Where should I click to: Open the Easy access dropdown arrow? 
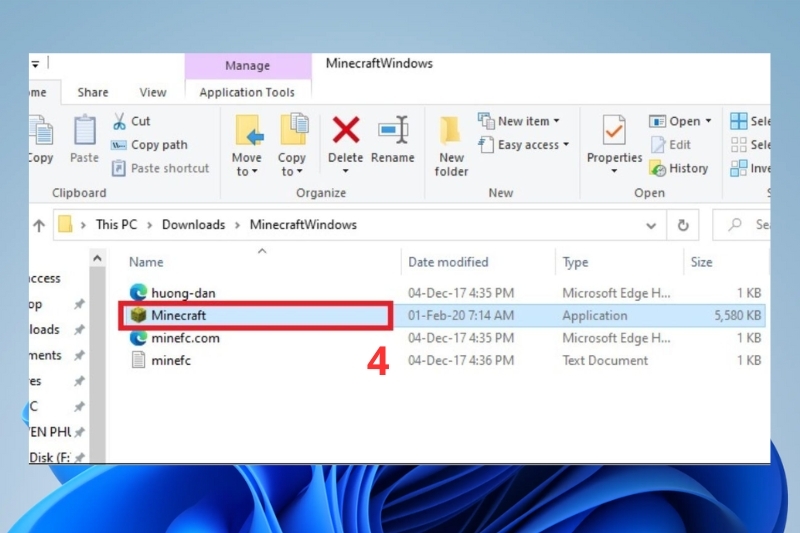(x=566, y=145)
